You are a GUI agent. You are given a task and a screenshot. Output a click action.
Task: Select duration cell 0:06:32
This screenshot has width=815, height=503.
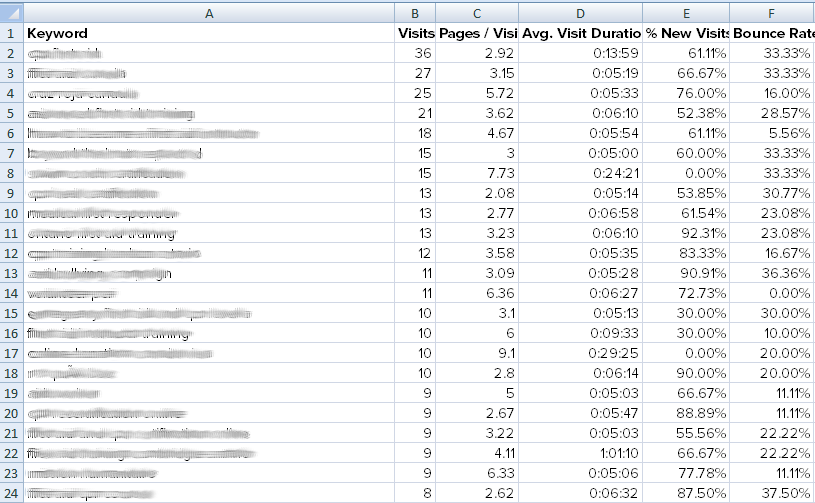point(580,493)
